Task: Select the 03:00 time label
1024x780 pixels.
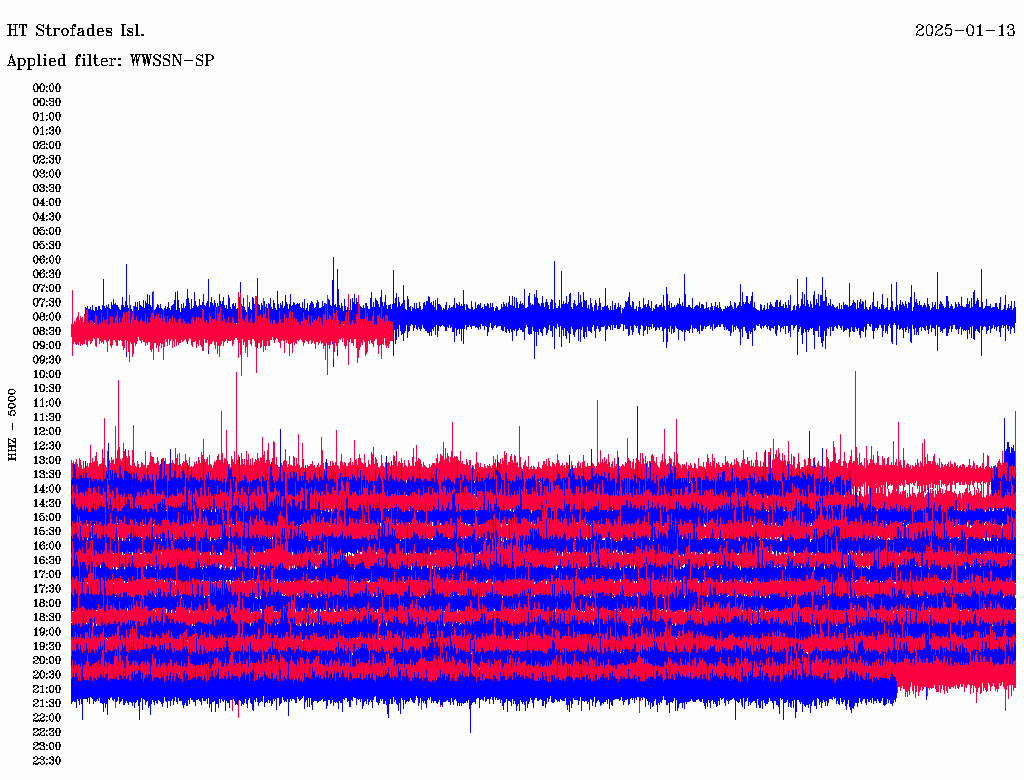Action: [x=47, y=174]
